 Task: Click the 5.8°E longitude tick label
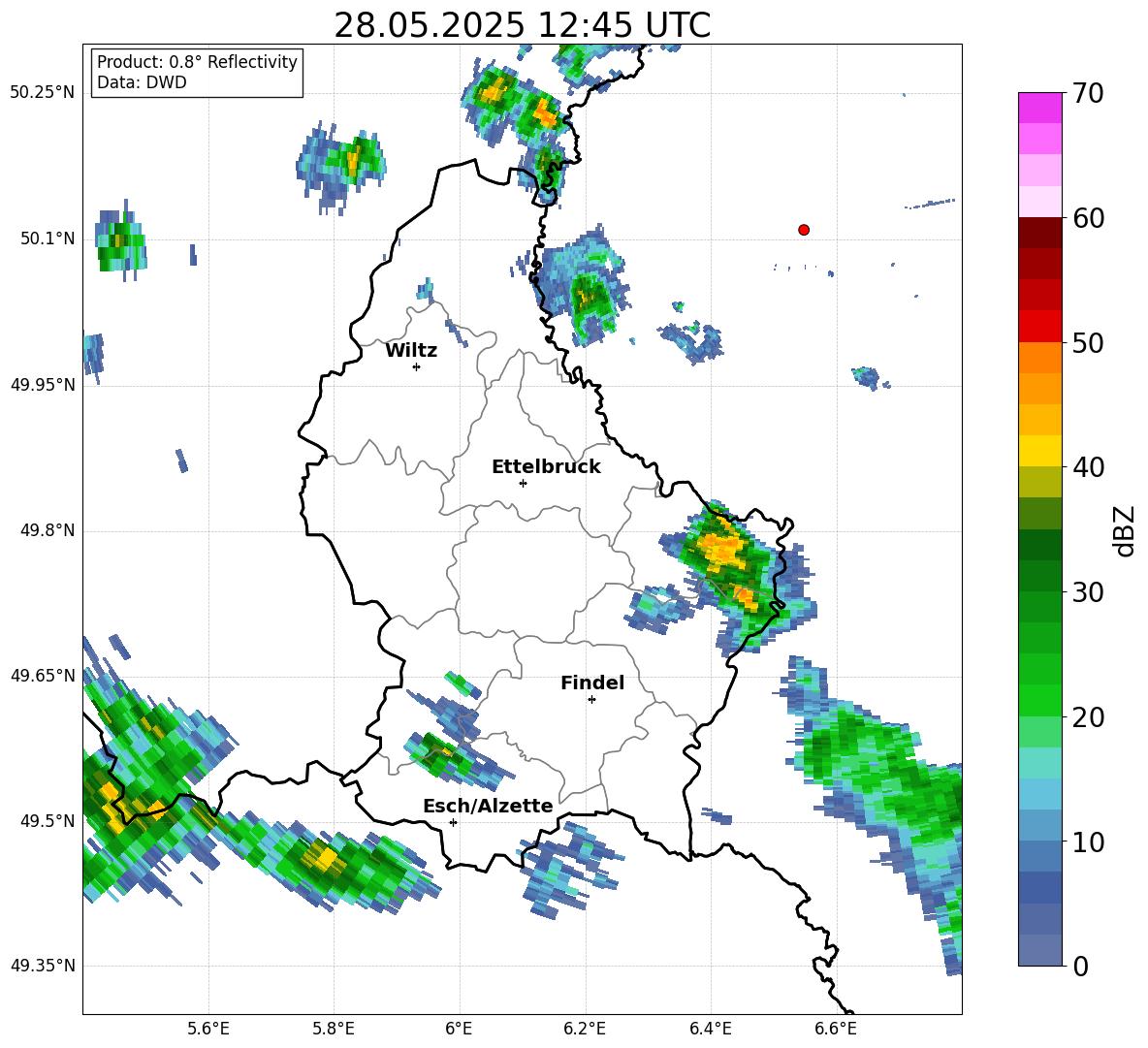[334, 1029]
